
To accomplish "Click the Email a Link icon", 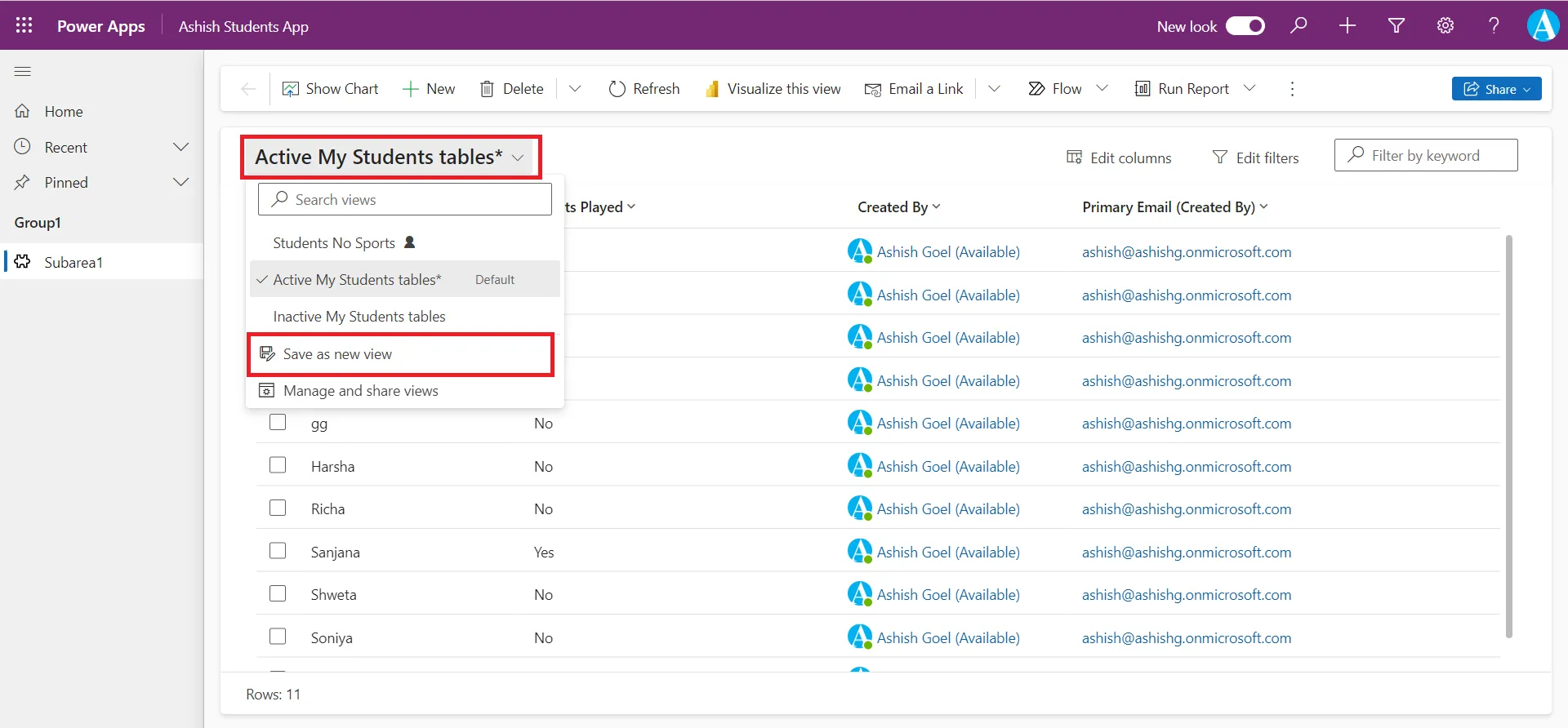I will pyautogui.click(x=873, y=89).
